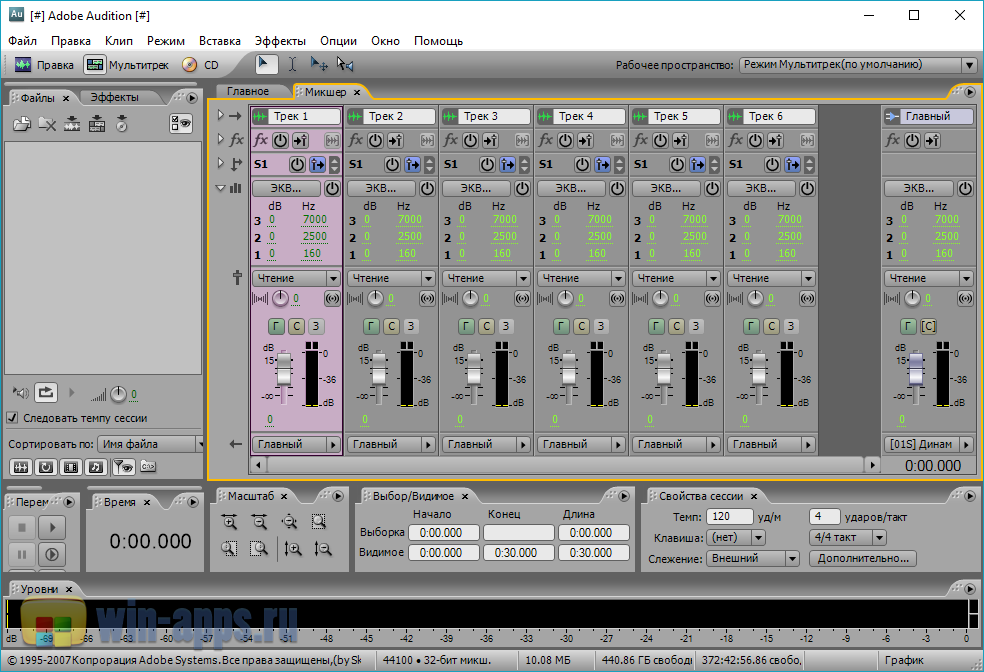The width and height of the screenshot is (984, 672).
Task: Switch to the Главное tab
Action: 248,92
